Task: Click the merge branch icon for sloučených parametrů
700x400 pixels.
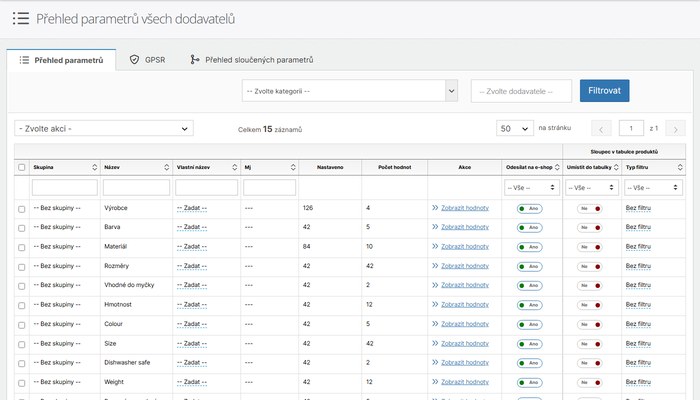Action: click(194, 59)
